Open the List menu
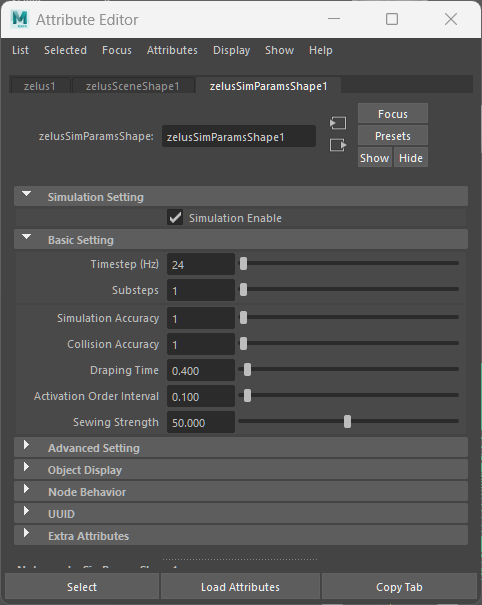The height and width of the screenshot is (605, 482). (20, 50)
